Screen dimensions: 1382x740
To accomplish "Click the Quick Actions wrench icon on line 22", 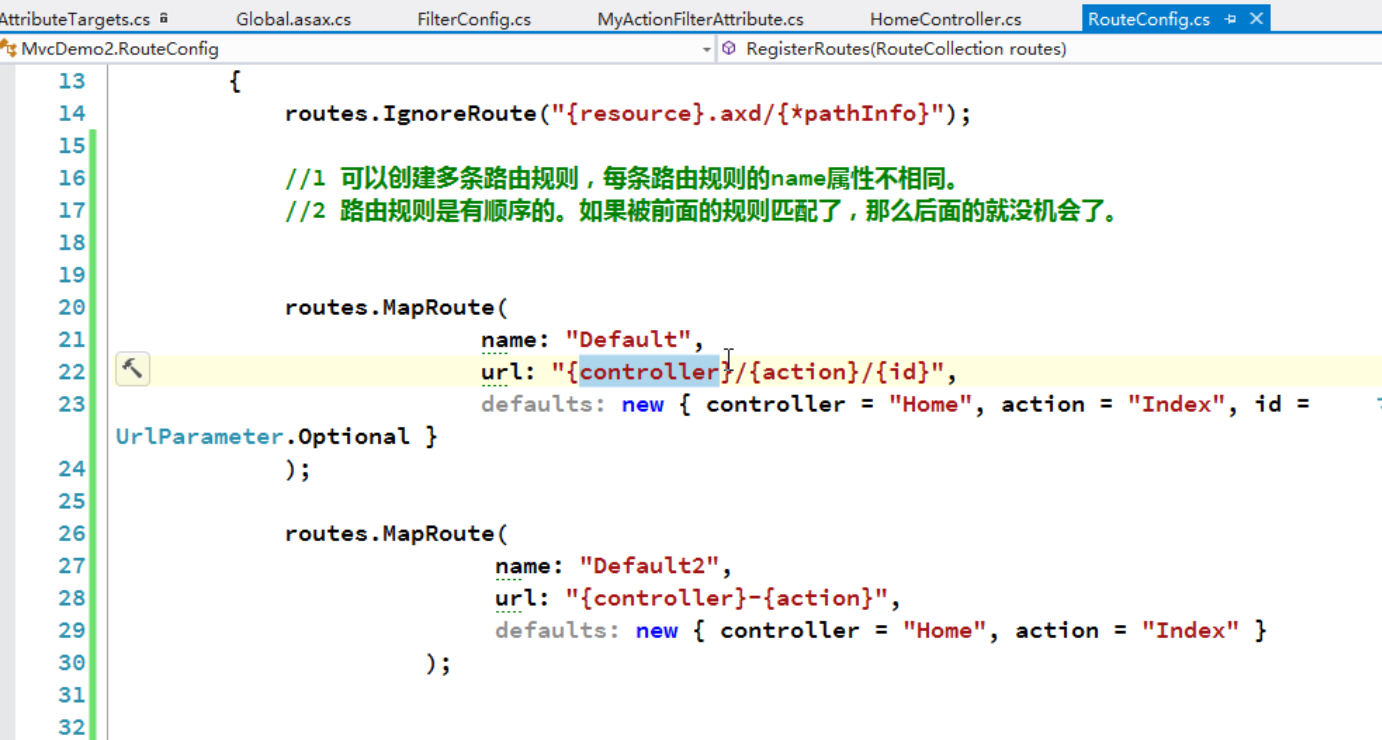I will tap(133, 369).
